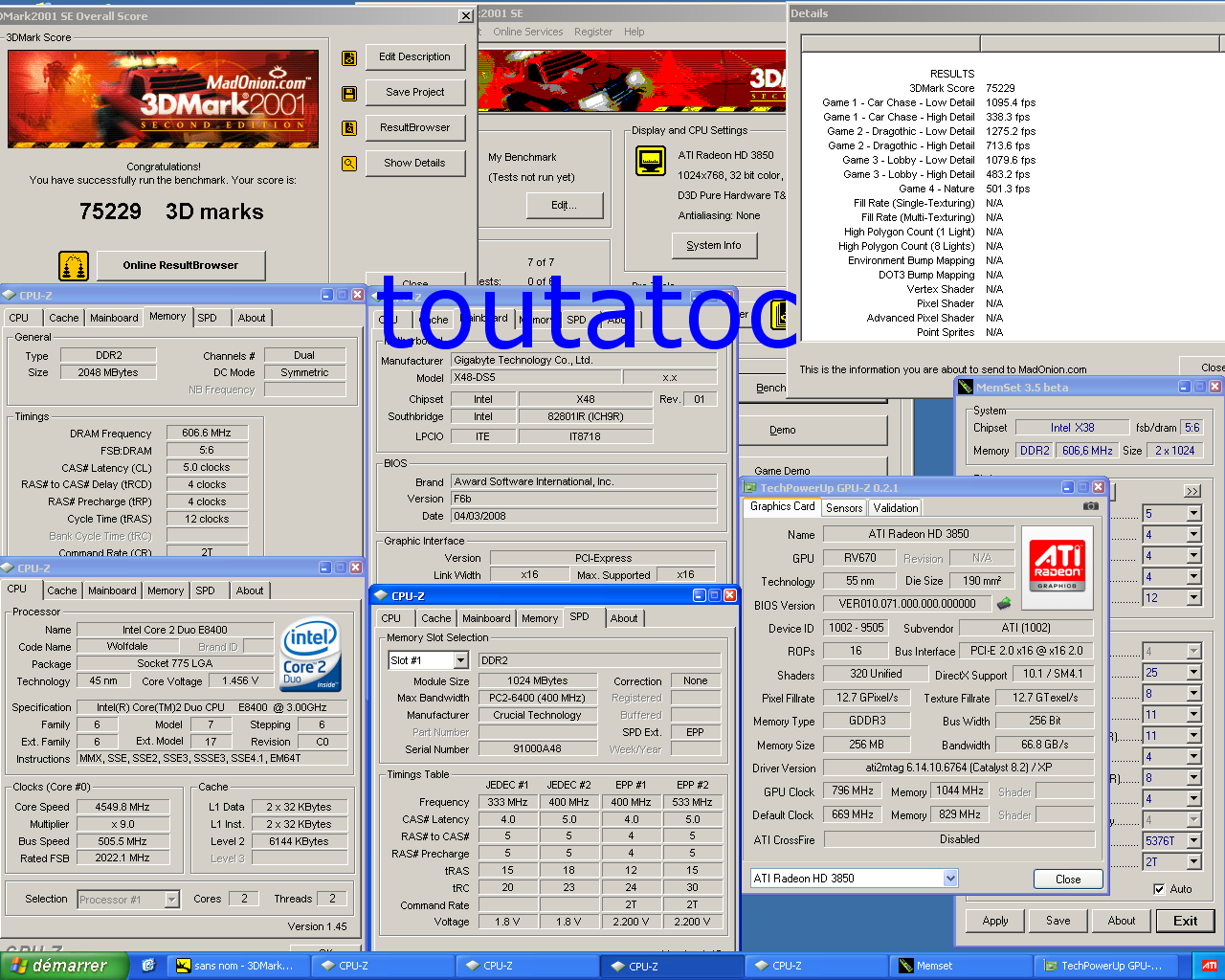Switch to TechPowerUp GPU-Z taskbar item
Image resolution: width=1225 pixels, height=980 pixels.
pos(1105,966)
